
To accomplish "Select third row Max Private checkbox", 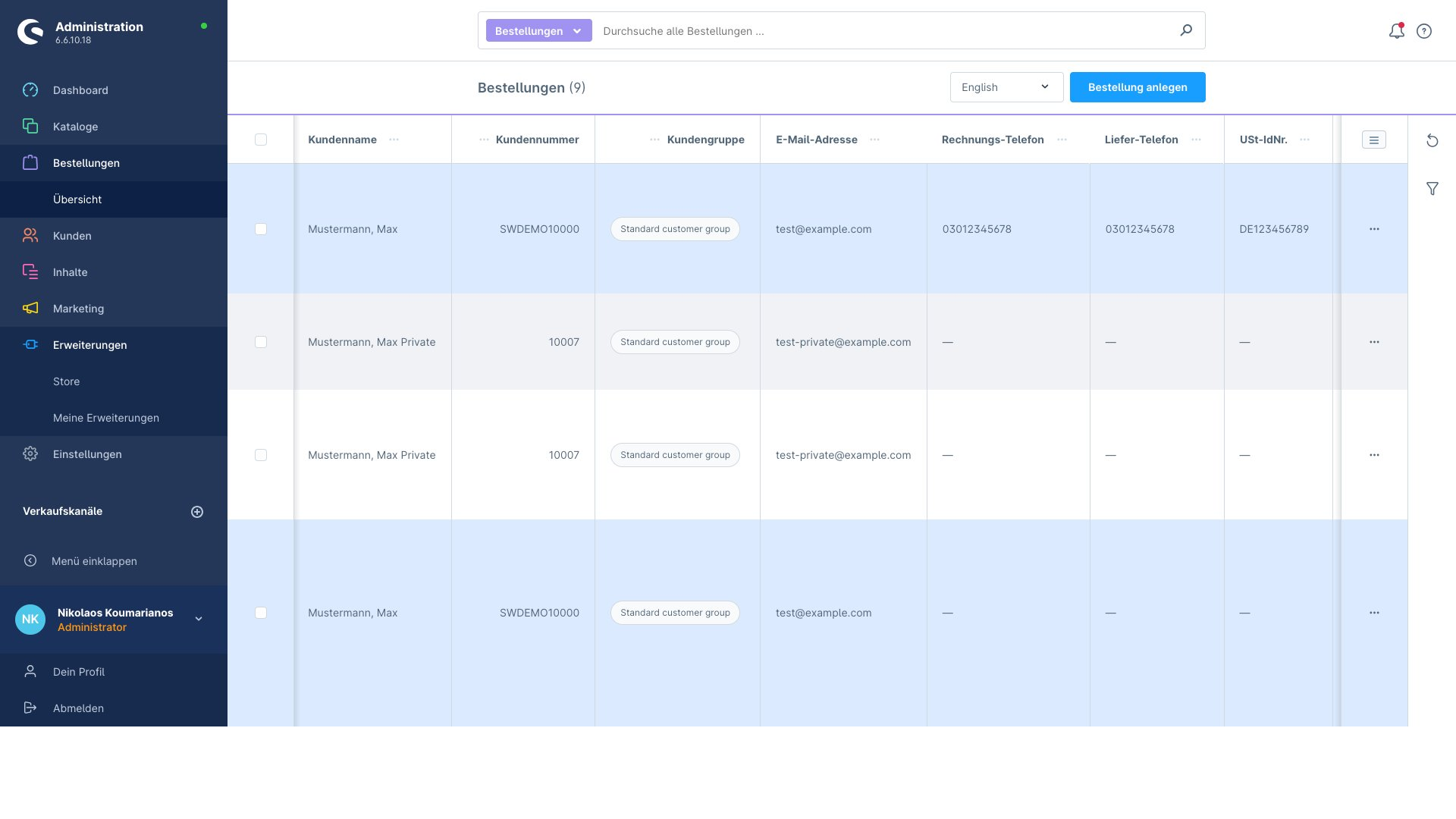I will tap(261, 455).
